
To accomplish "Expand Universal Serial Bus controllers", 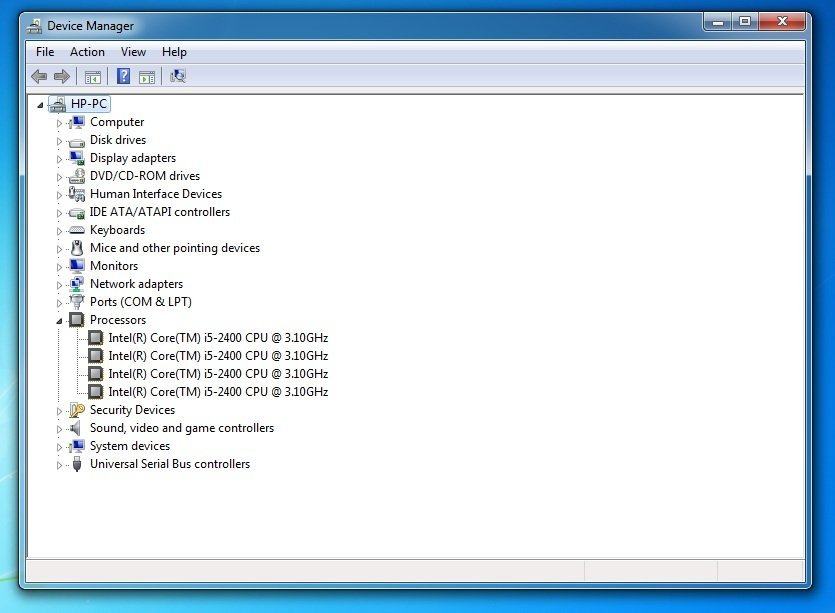I will pos(59,465).
